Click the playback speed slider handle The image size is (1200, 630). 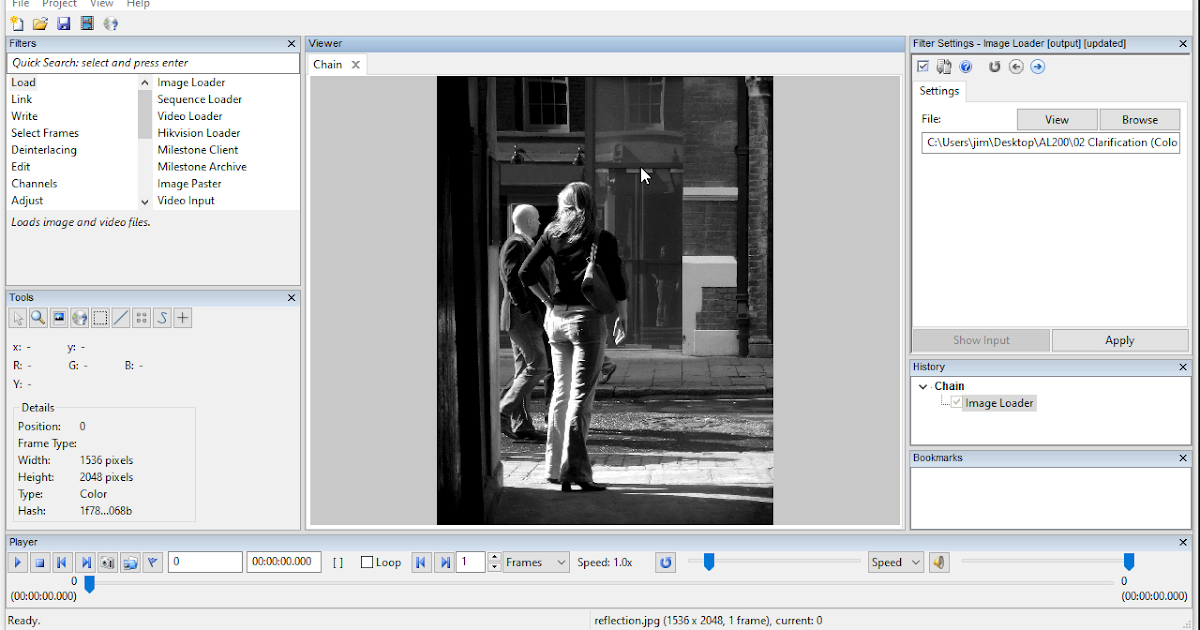(x=709, y=562)
